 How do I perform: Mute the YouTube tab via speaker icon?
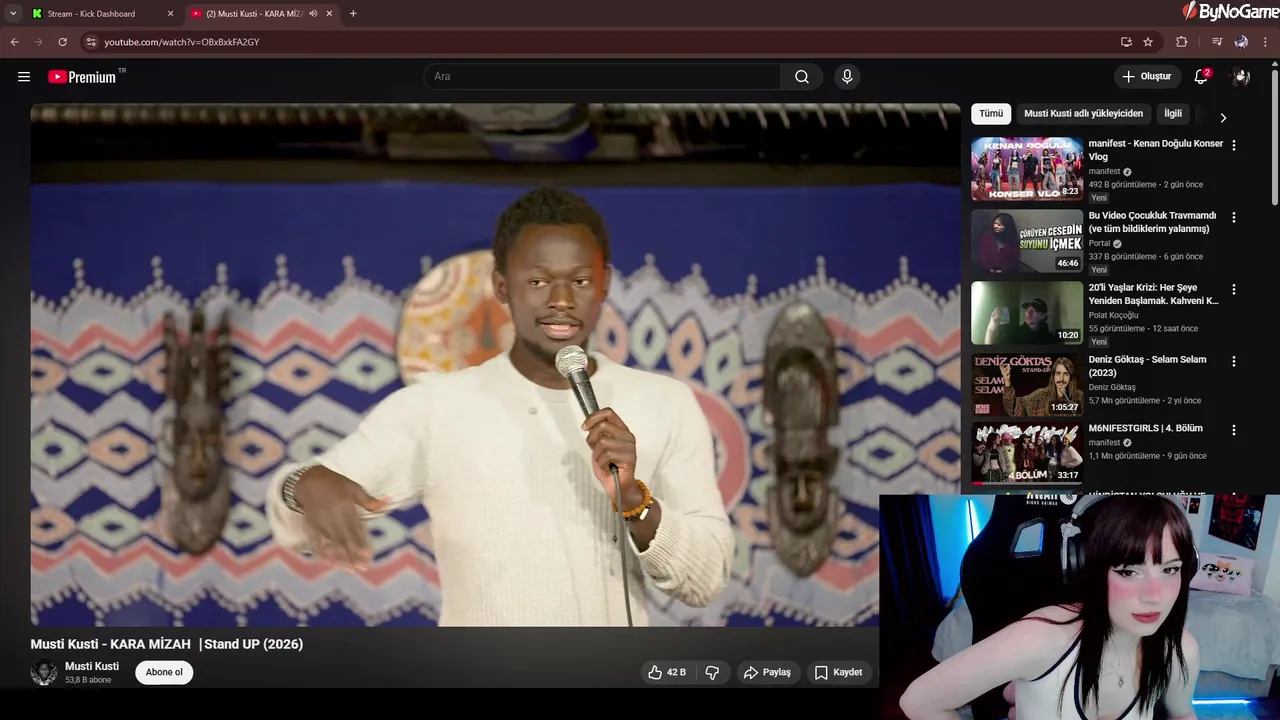click(x=313, y=14)
